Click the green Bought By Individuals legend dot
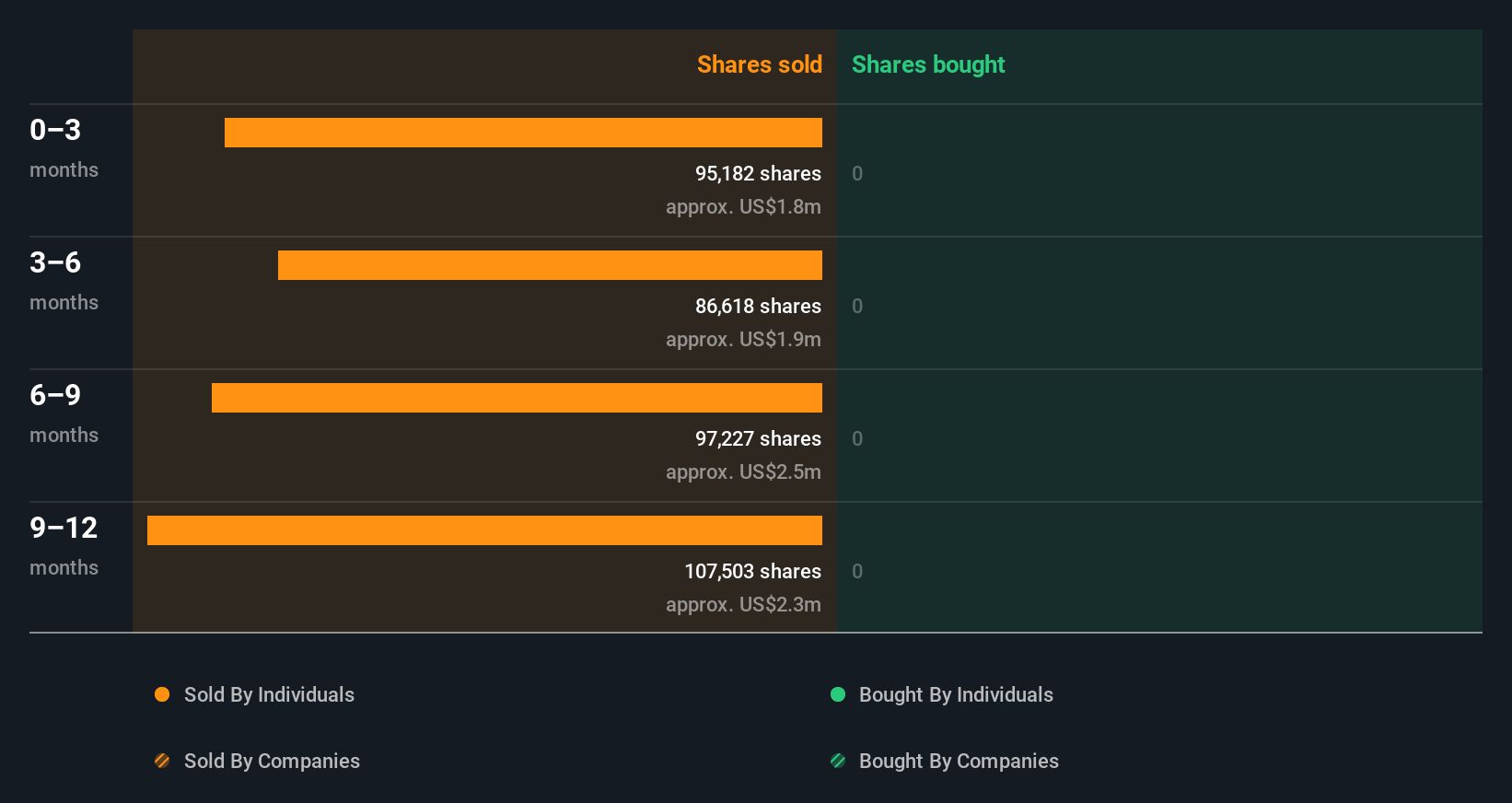This screenshot has width=1512, height=803. [838, 694]
